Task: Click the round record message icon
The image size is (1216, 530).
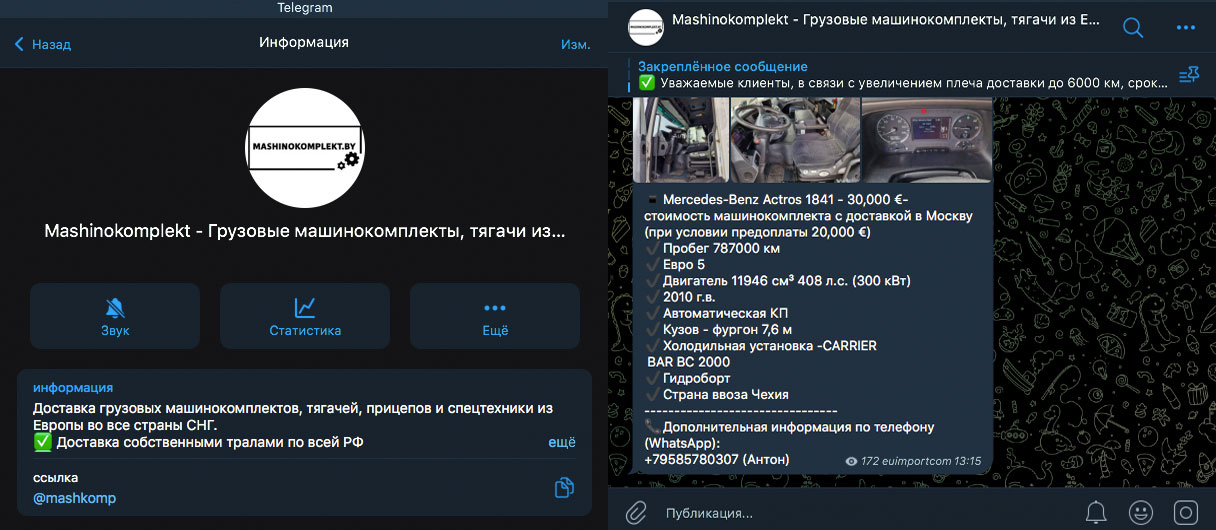Action: pyautogui.click(x=1185, y=513)
